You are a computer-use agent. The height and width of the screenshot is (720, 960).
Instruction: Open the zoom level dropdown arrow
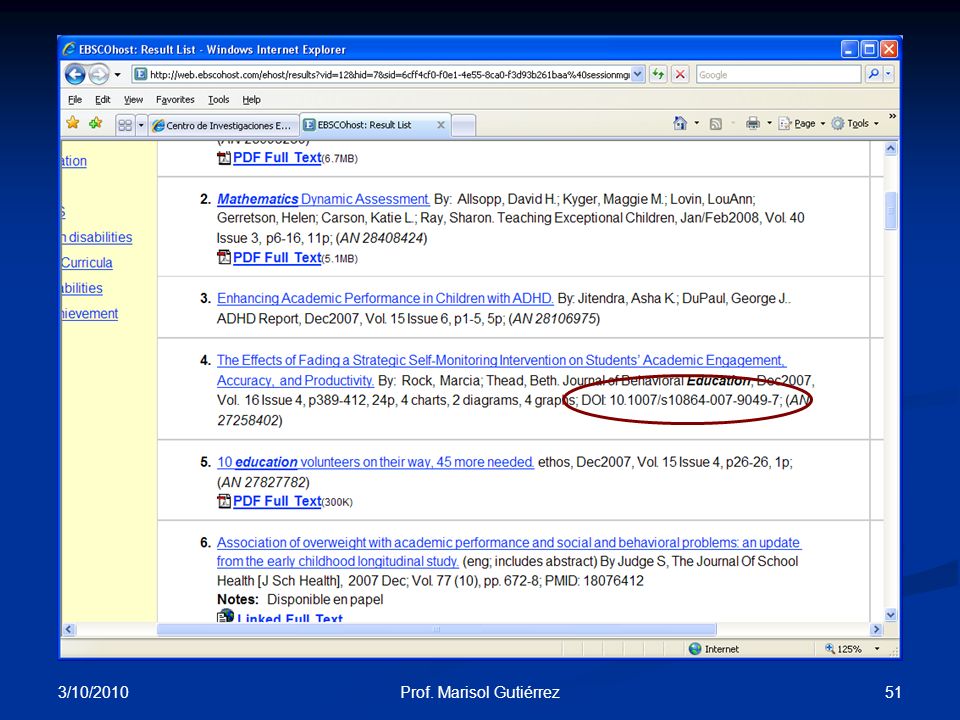pos(877,649)
